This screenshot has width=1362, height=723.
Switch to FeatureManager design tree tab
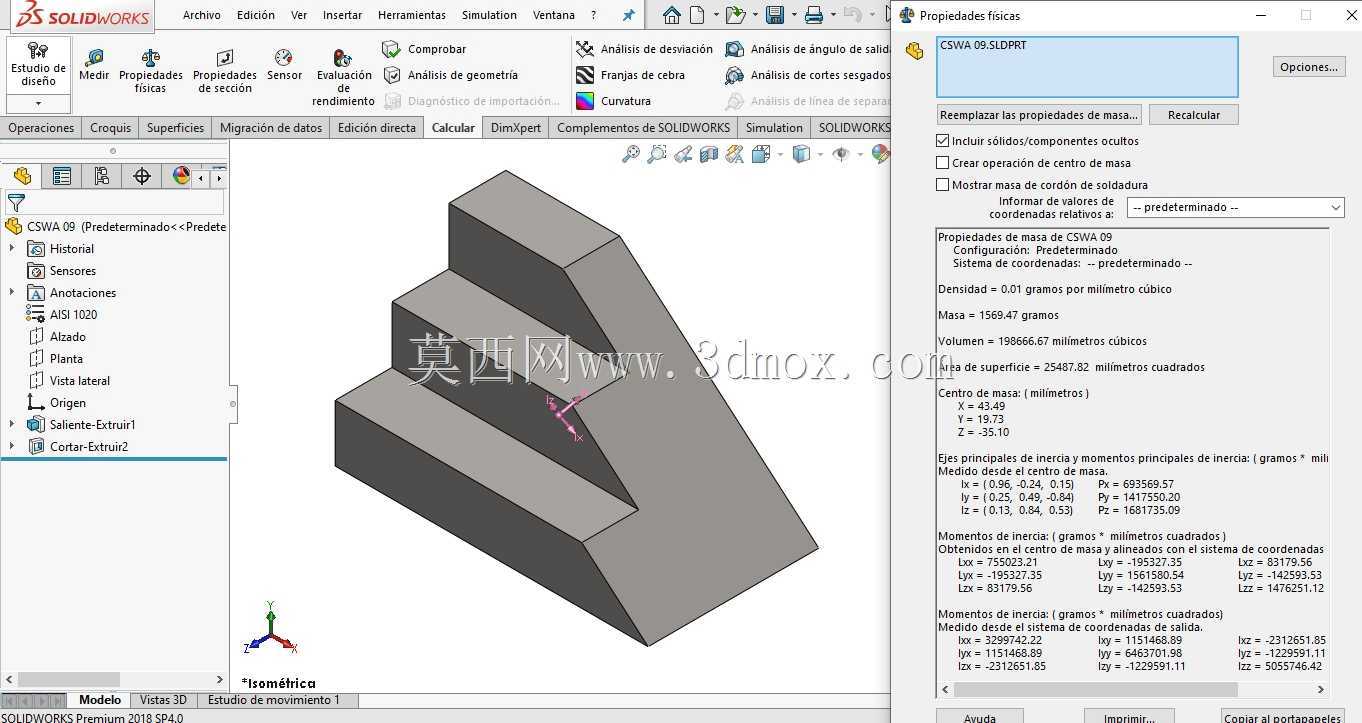click(22, 176)
